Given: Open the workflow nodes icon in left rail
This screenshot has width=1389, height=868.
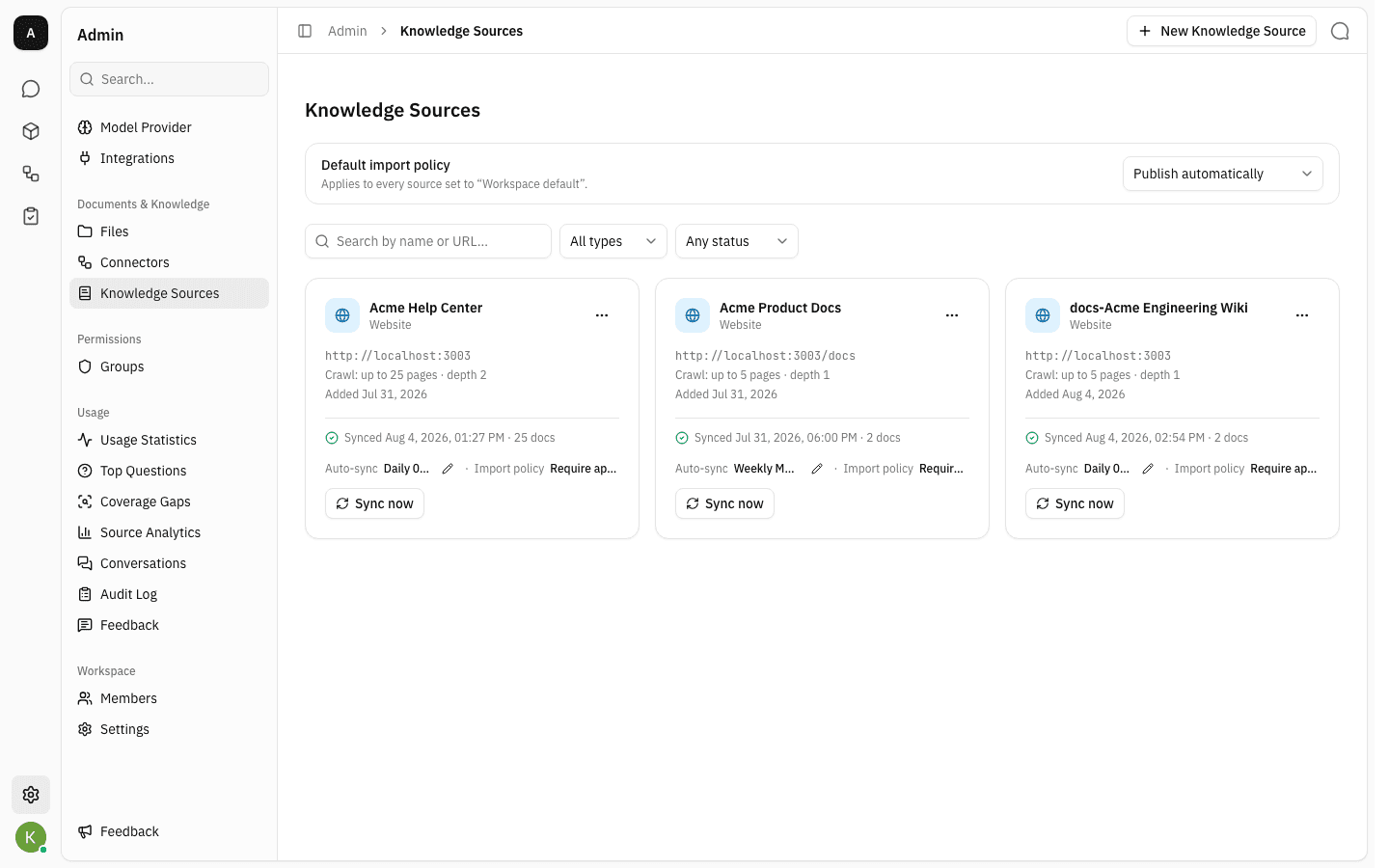Looking at the screenshot, I should tap(31, 174).
